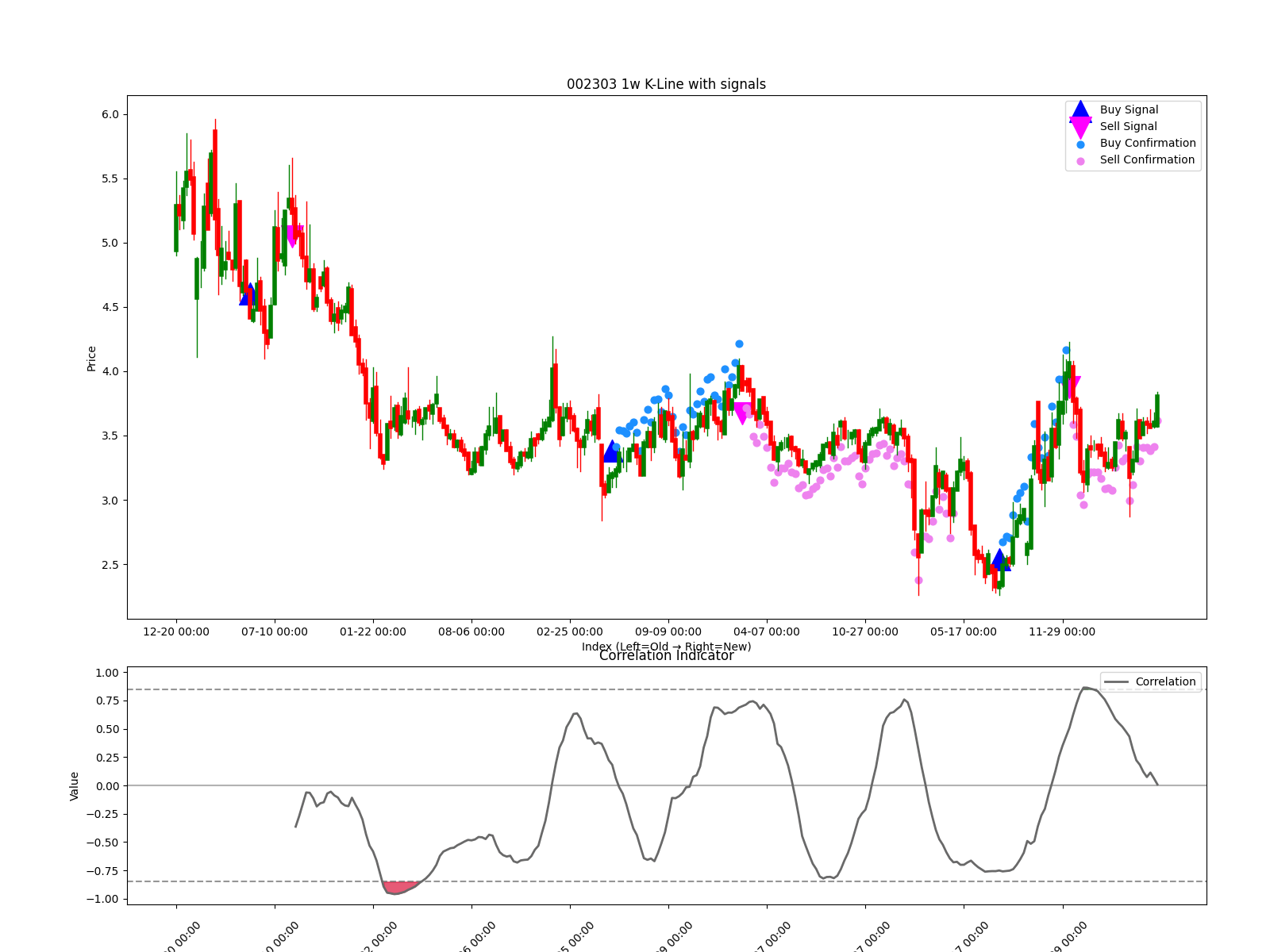Select the buy signal triangle near price 3.4
The image size is (1270, 952).
pos(612,451)
